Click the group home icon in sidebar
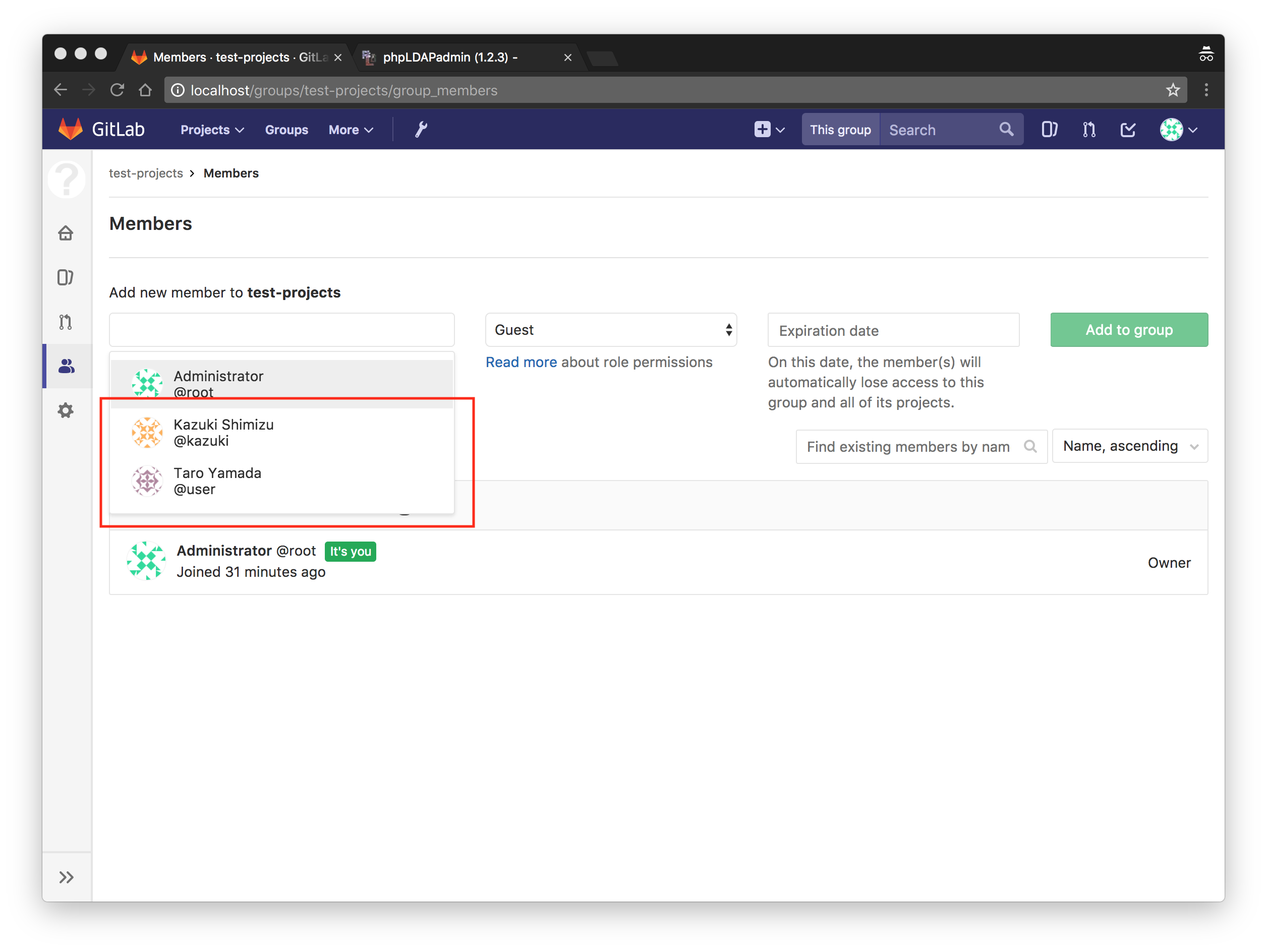The height and width of the screenshot is (952, 1267). (x=66, y=233)
